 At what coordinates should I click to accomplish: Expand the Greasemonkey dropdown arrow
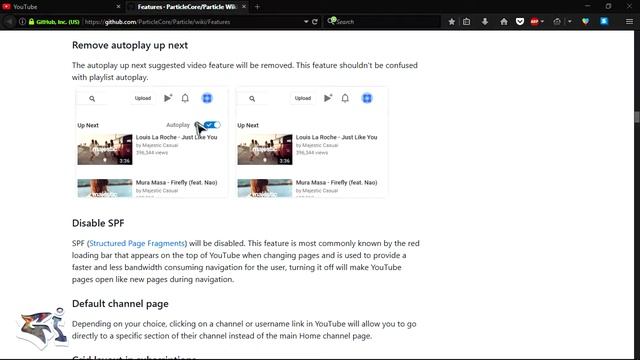569,22
